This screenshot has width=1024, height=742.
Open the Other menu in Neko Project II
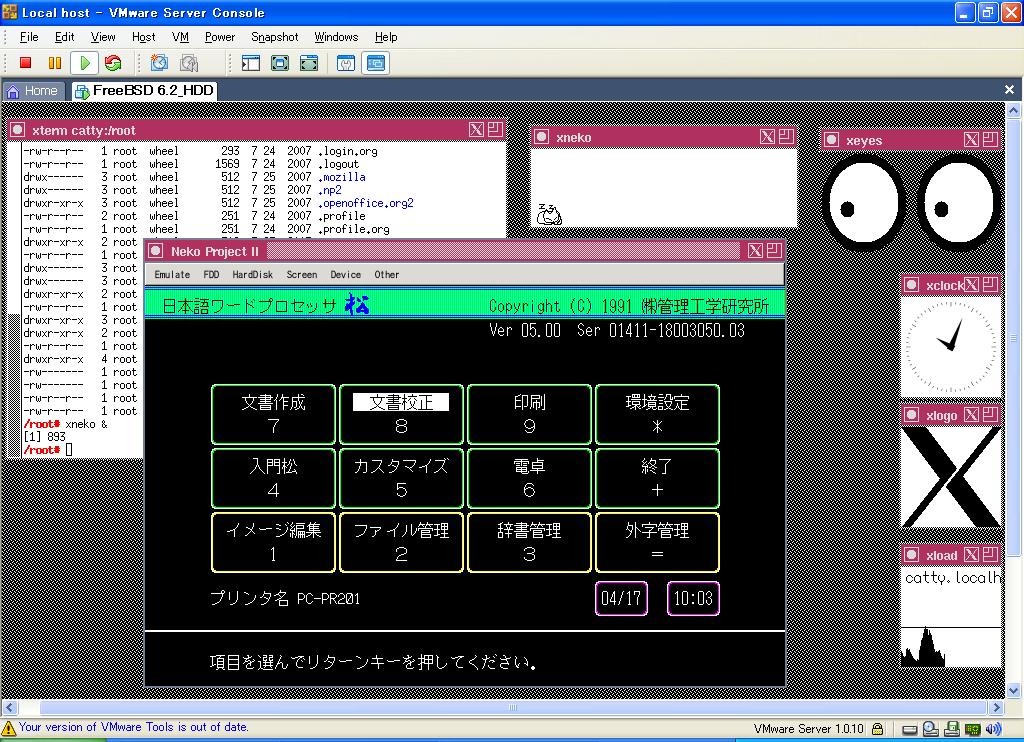pos(387,274)
